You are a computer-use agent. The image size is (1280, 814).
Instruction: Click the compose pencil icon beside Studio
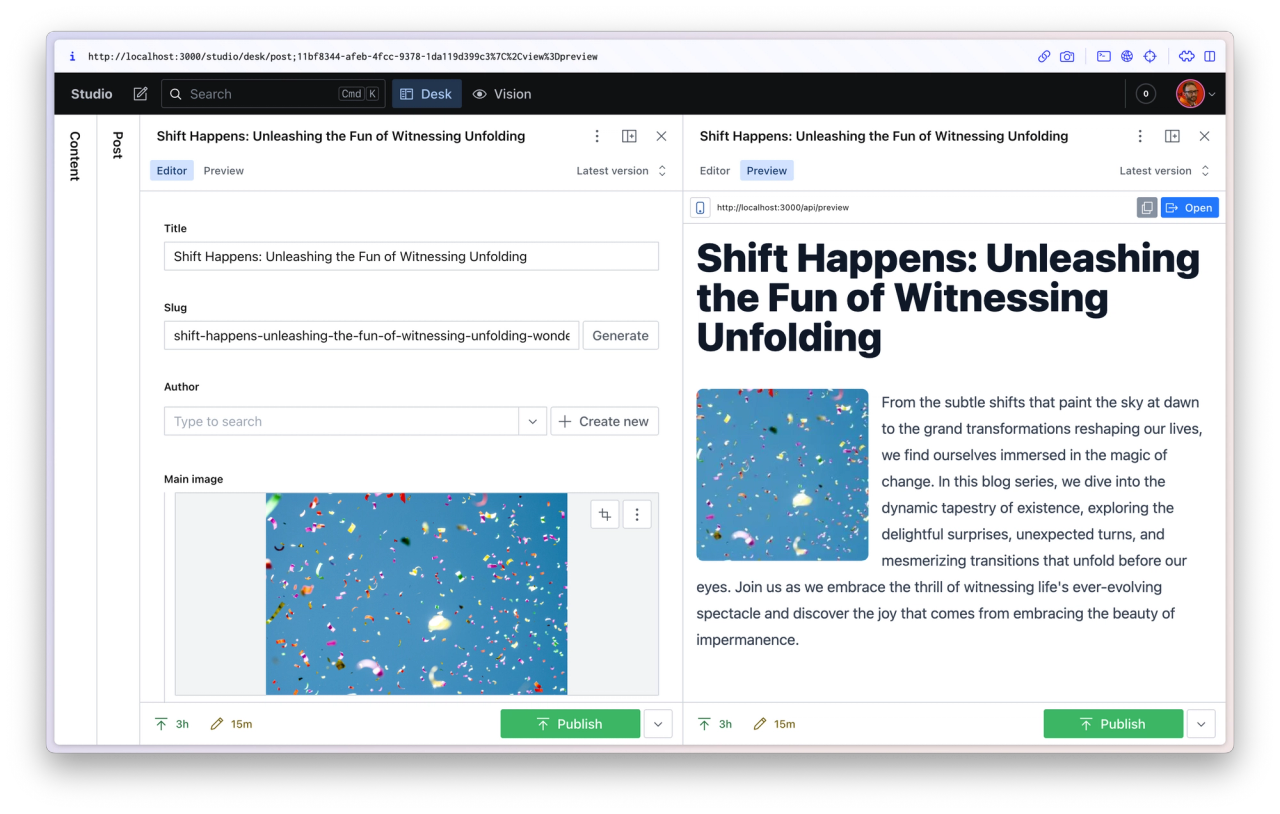[140, 93]
